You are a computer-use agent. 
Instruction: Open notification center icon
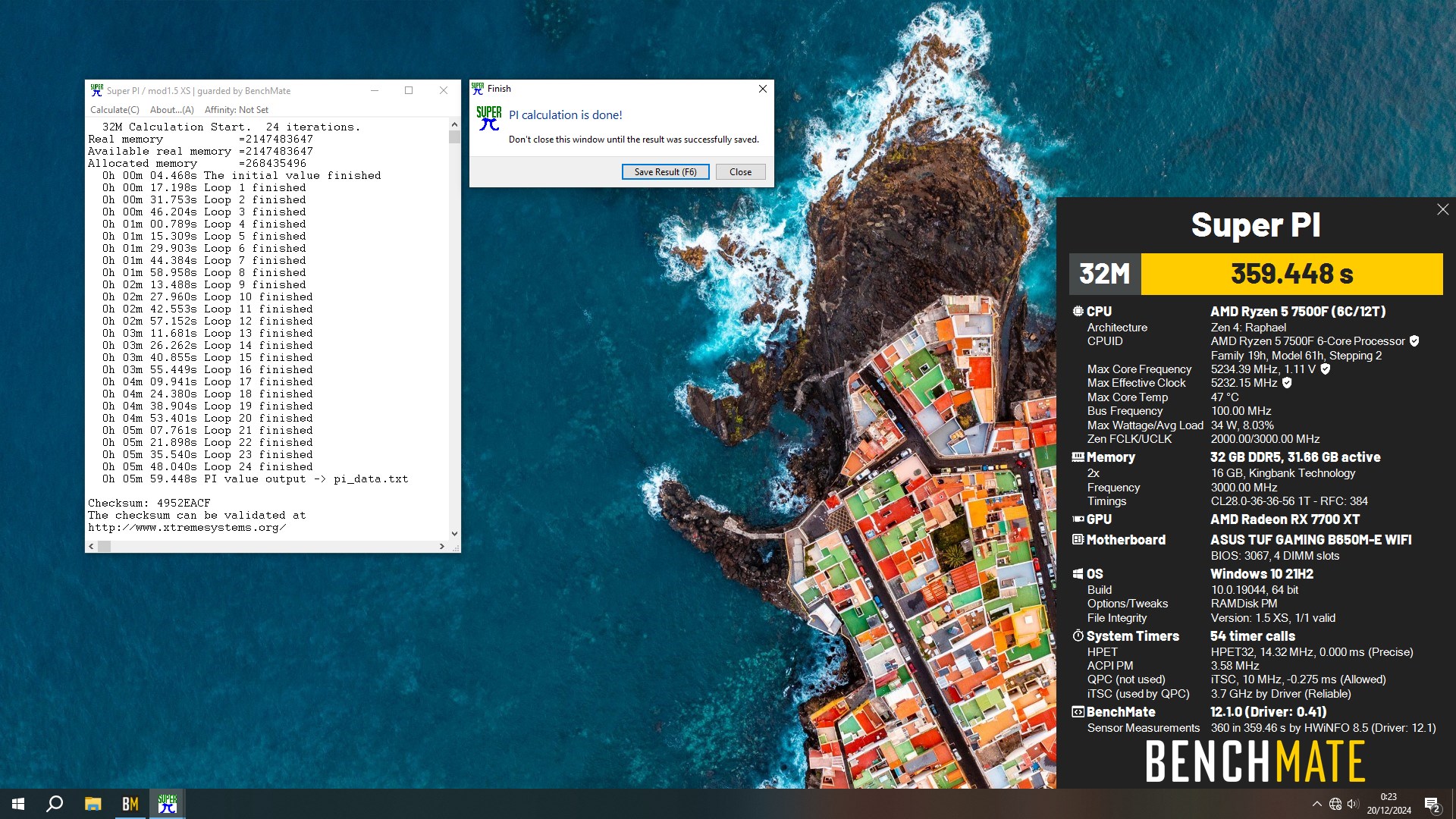pos(1432,804)
